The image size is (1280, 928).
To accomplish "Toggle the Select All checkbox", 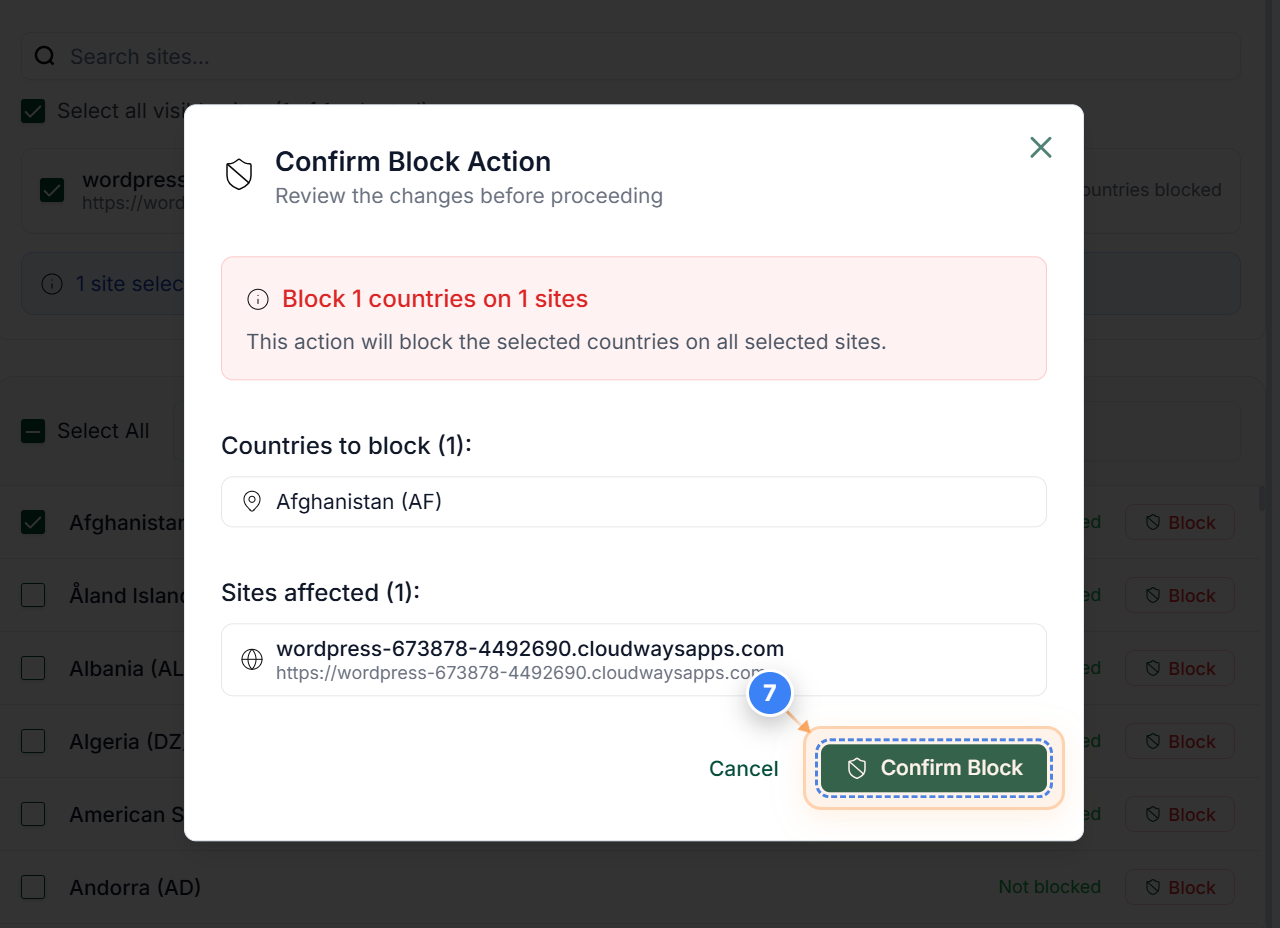I will pyautogui.click(x=33, y=430).
